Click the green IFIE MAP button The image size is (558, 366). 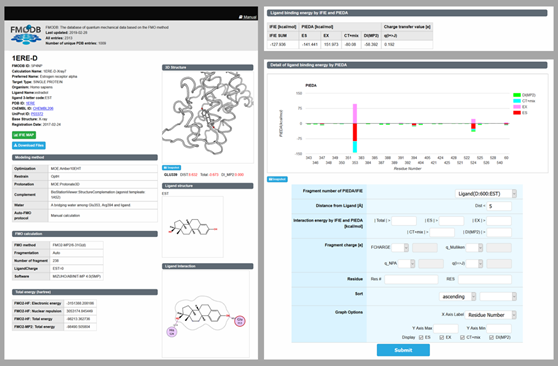pyautogui.click(x=24, y=135)
